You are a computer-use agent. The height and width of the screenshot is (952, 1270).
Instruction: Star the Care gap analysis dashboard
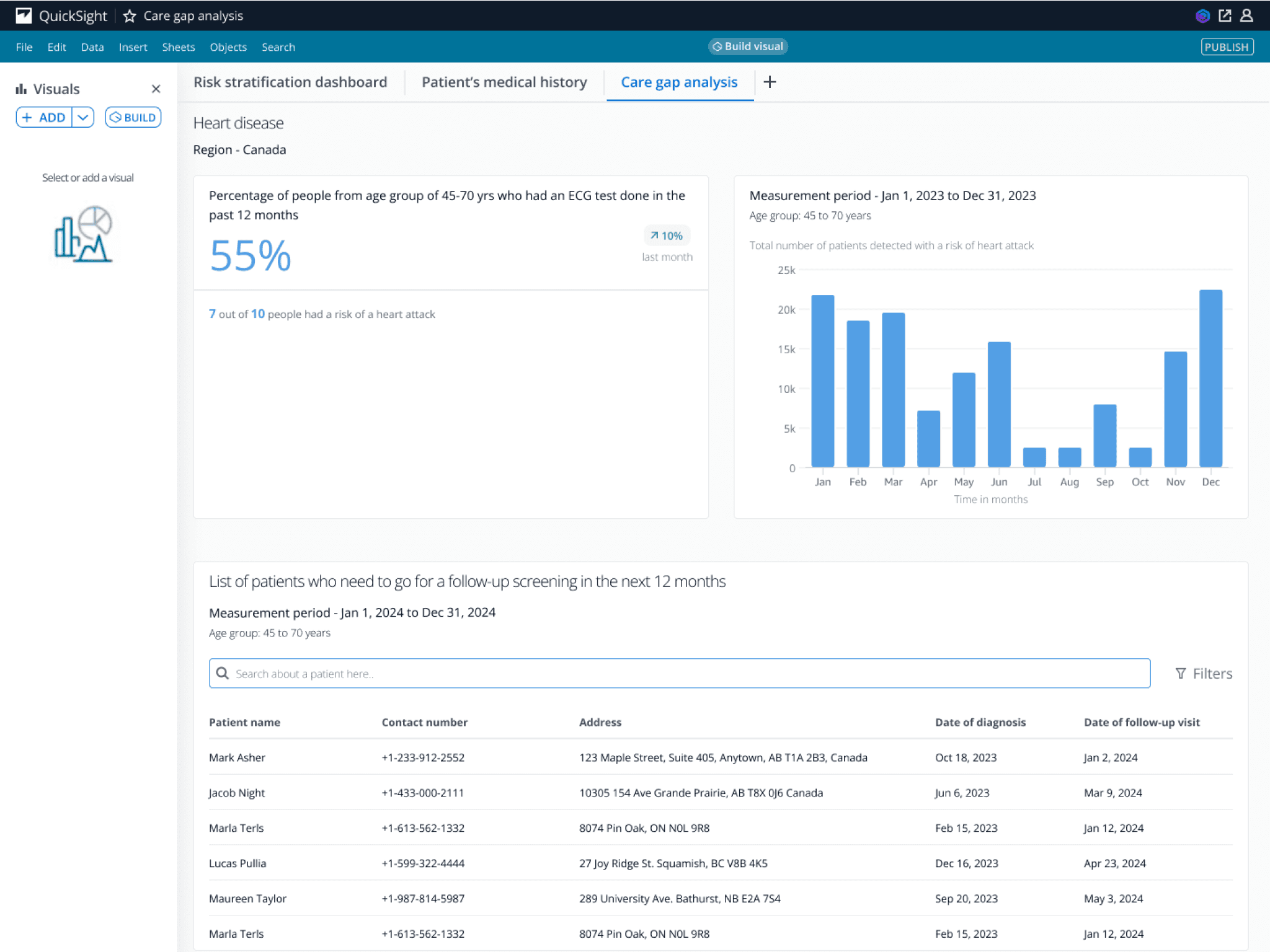[x=130, y=16]
